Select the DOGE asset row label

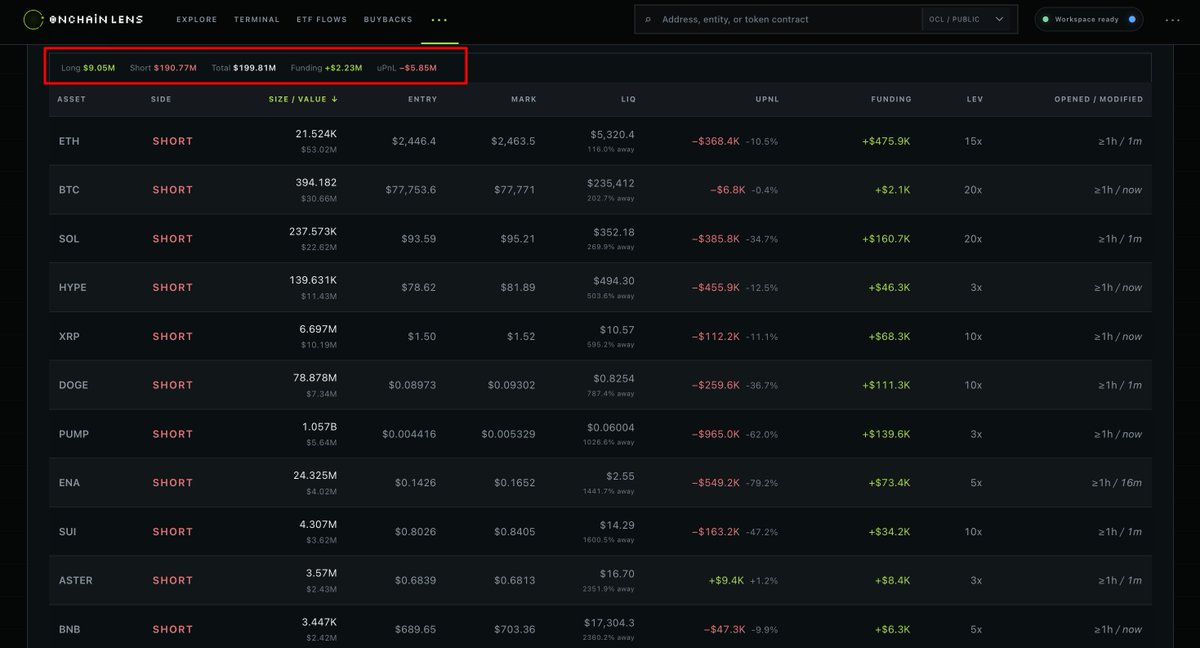click(74, 385)
